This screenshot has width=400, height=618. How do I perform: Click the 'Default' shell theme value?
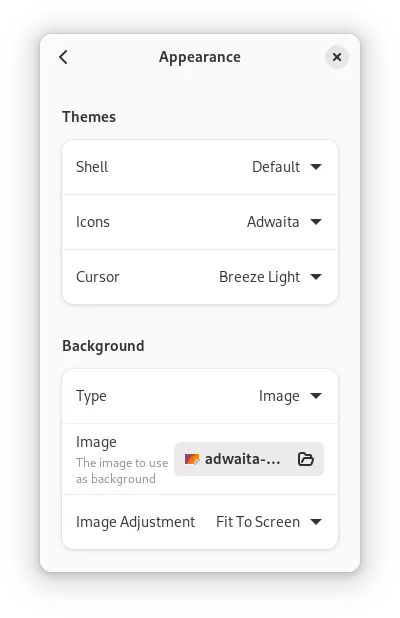(x=276, y=167)
